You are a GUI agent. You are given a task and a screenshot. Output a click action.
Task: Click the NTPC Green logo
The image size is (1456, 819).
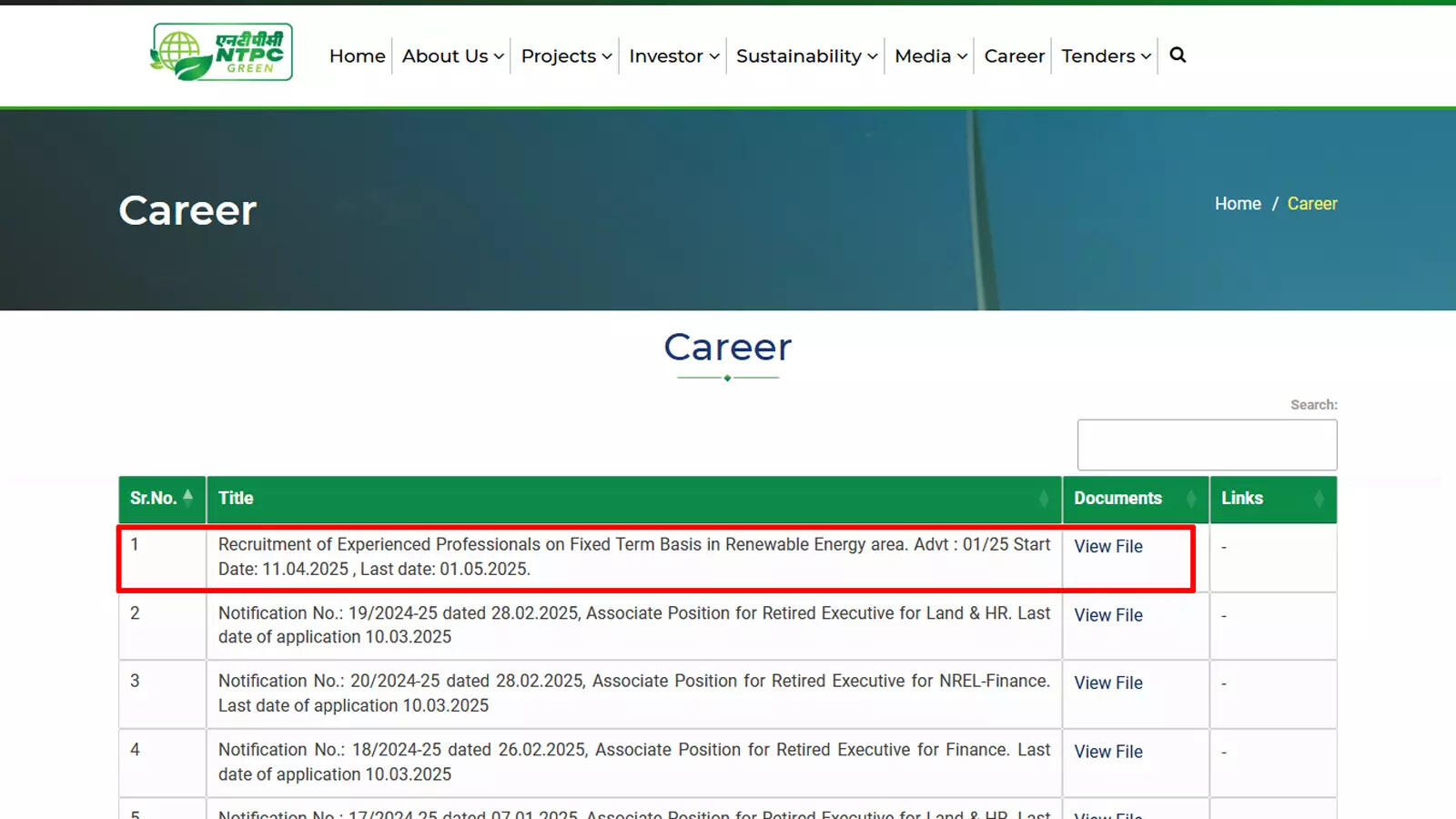point(221,52)
